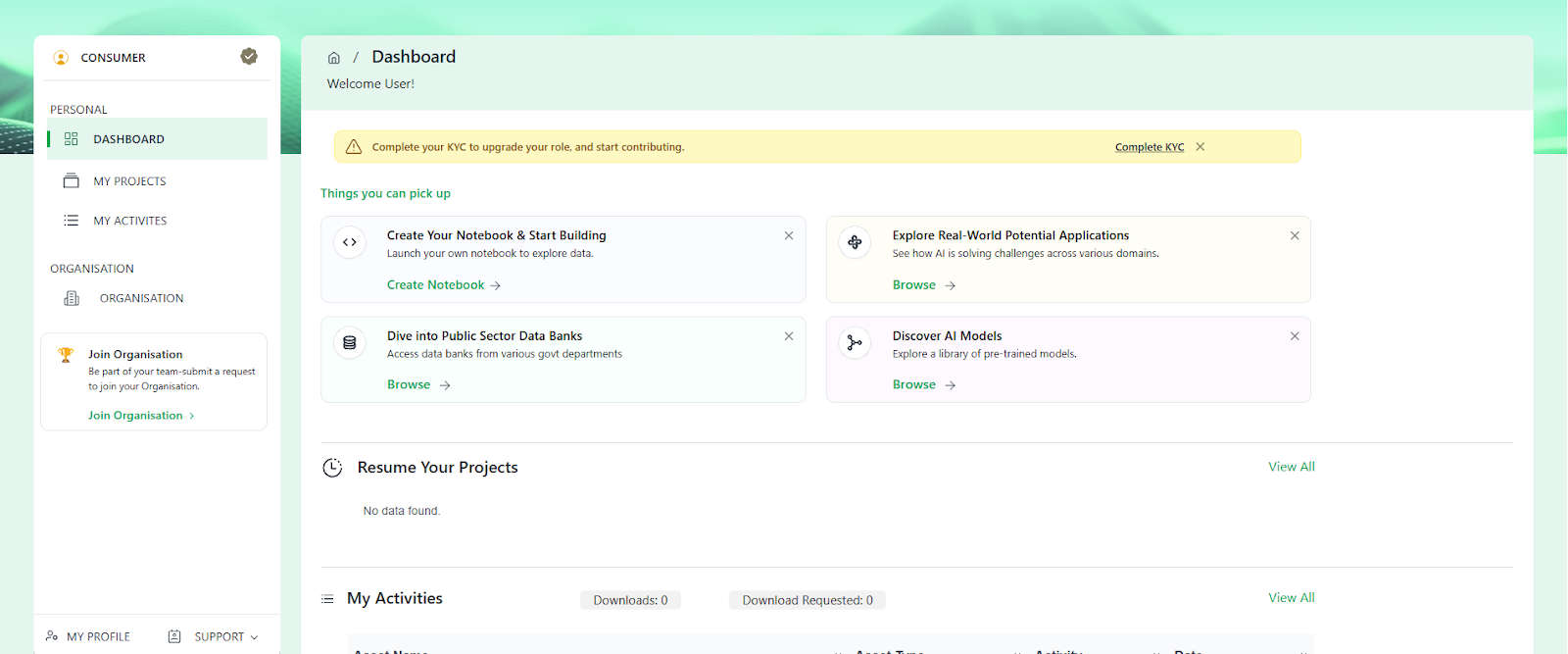Click the home breadcrumb icon
1568x654 pixels.
coord(333,58)
